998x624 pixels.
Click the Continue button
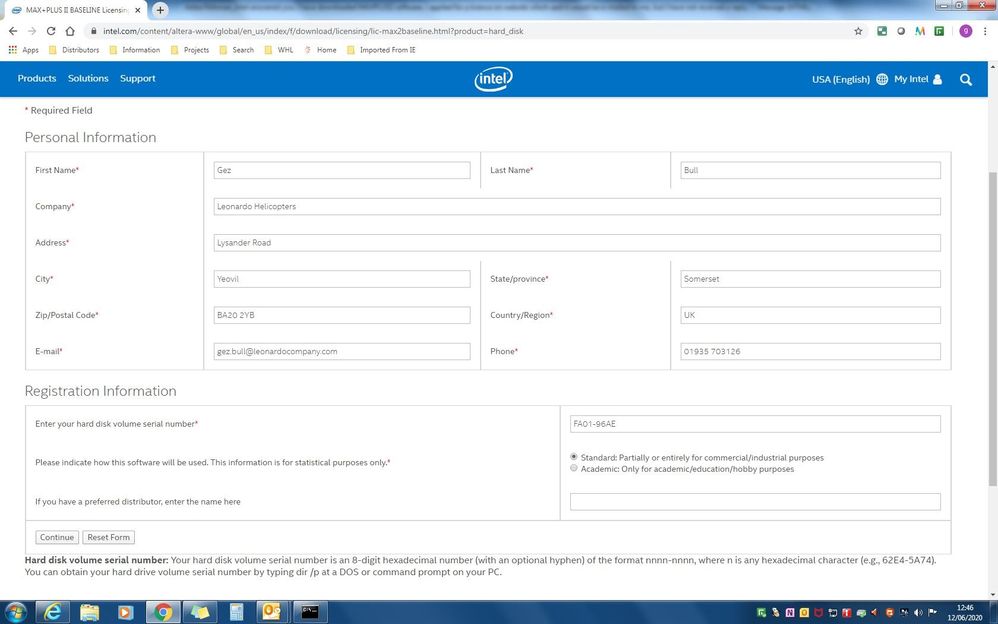click(x=57, y=537)
